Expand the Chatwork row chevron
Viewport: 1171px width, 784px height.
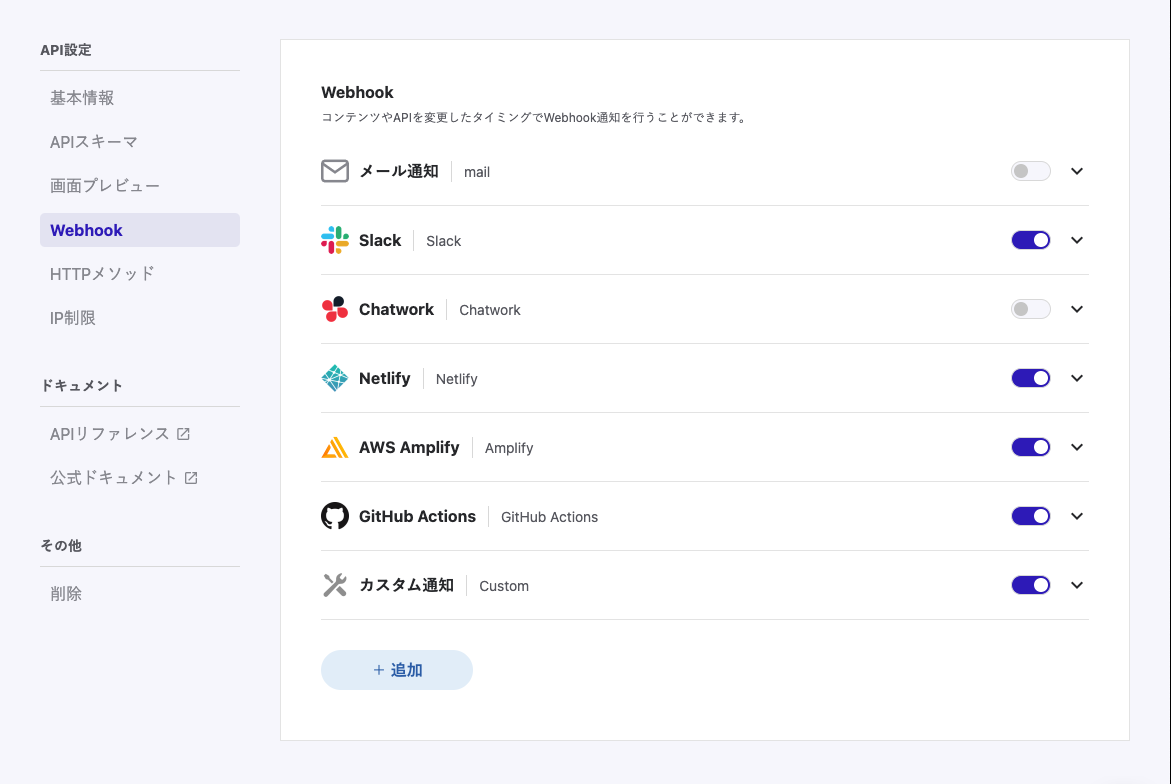point(1077,309)
